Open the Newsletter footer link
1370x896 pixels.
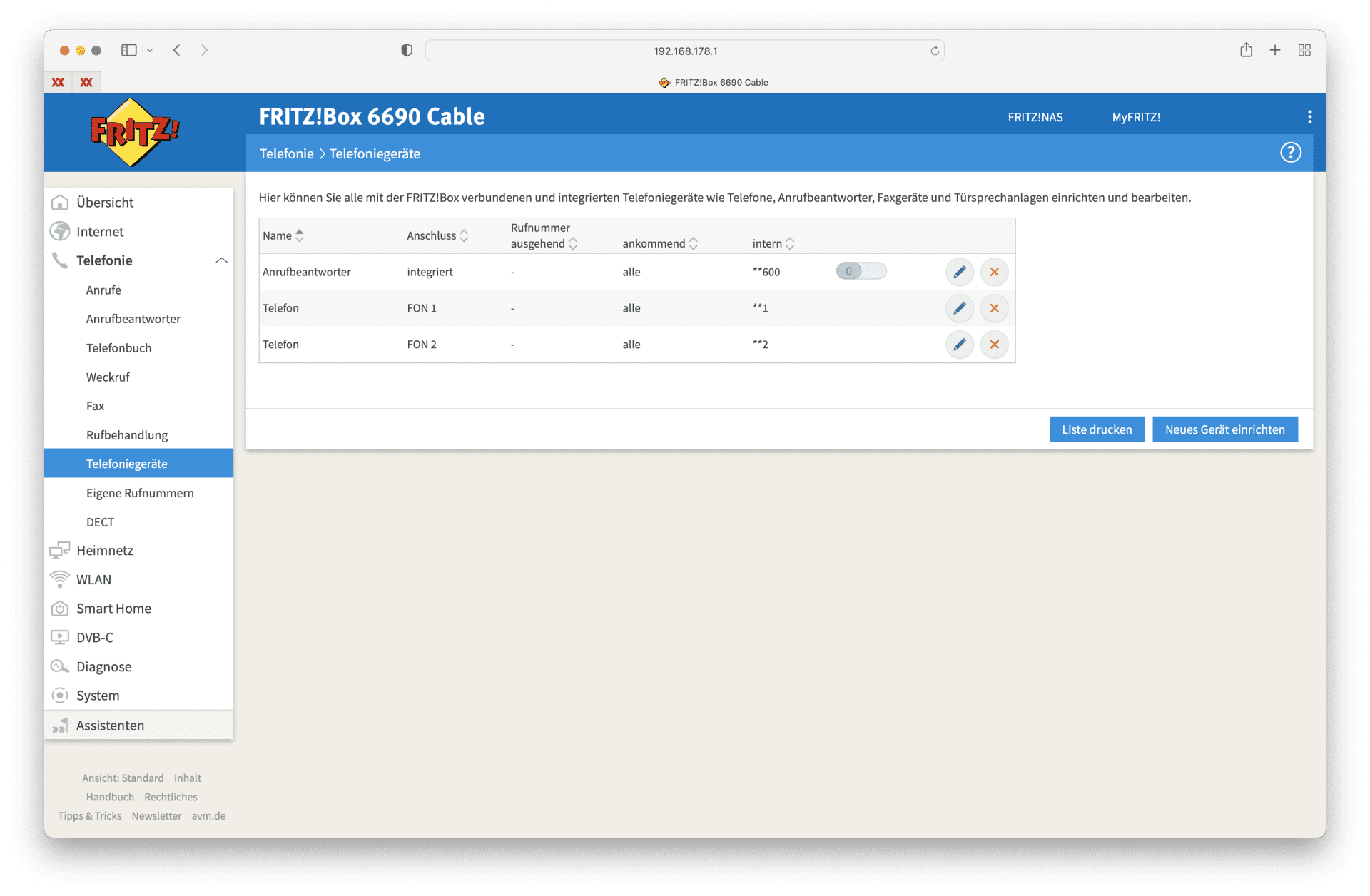pos(156,815)
